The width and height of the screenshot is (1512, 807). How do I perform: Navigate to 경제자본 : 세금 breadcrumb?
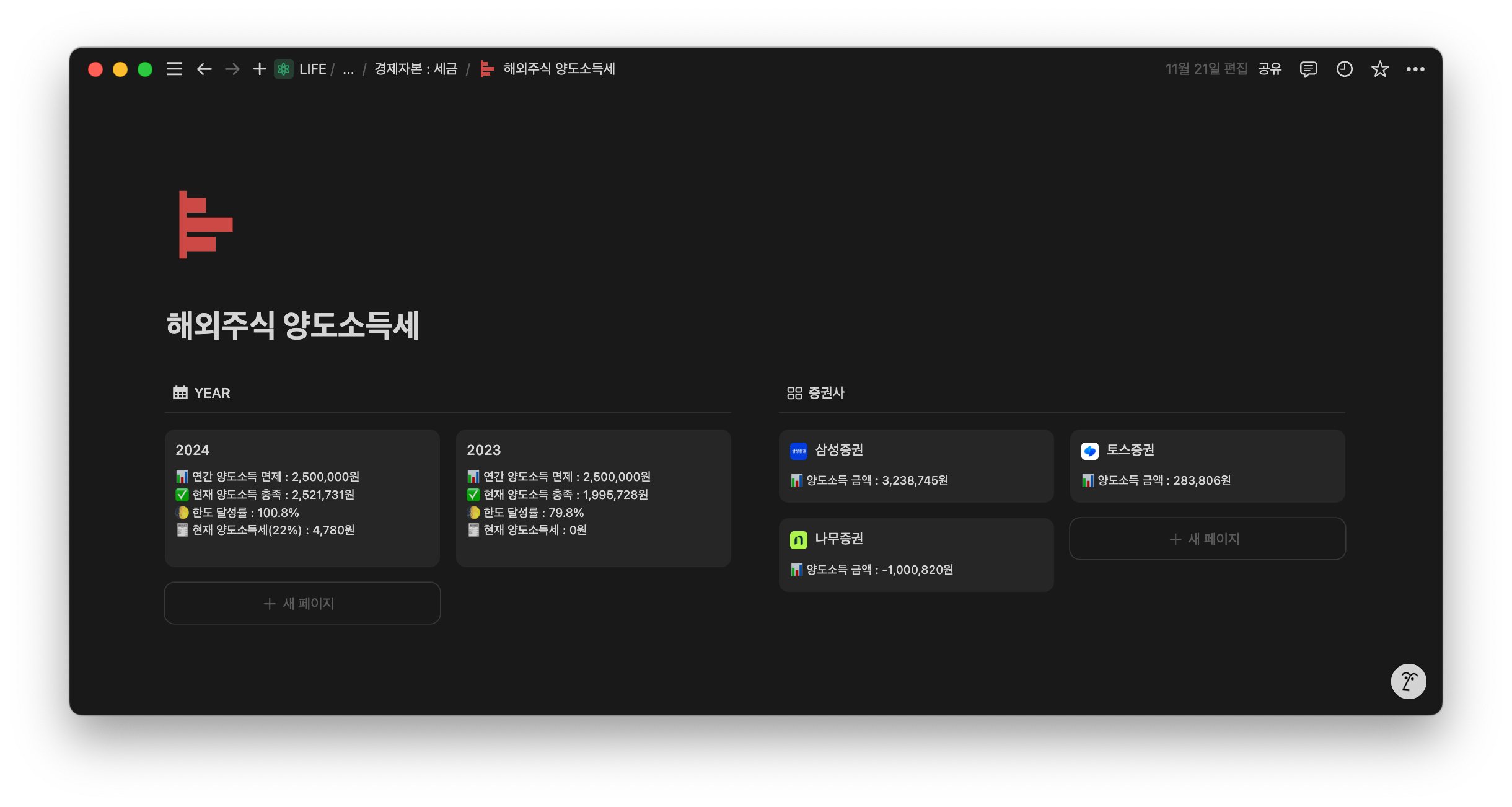(416, 69)
